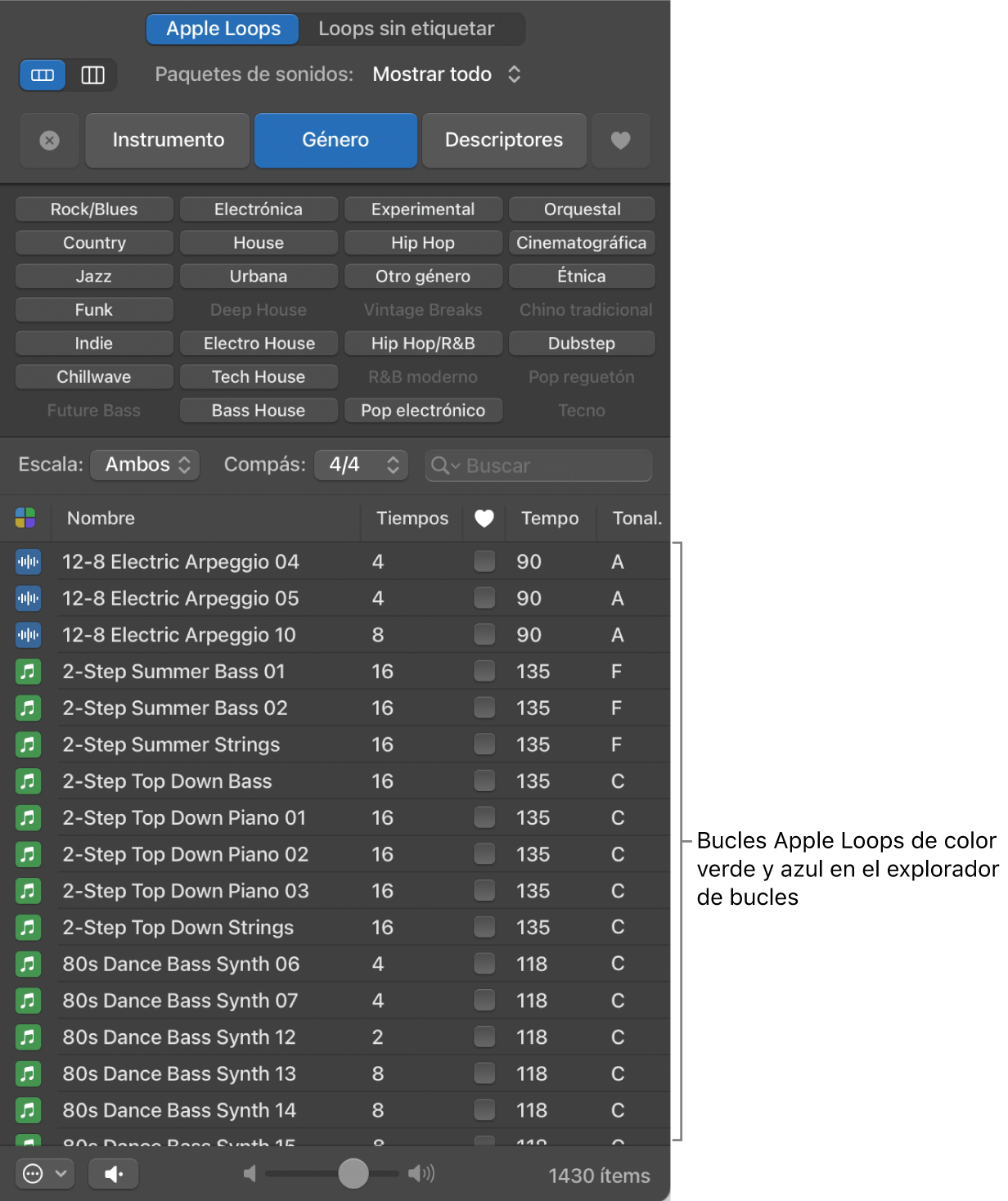
Task: Select Hip Hop genre button
Action: (423, 243)
